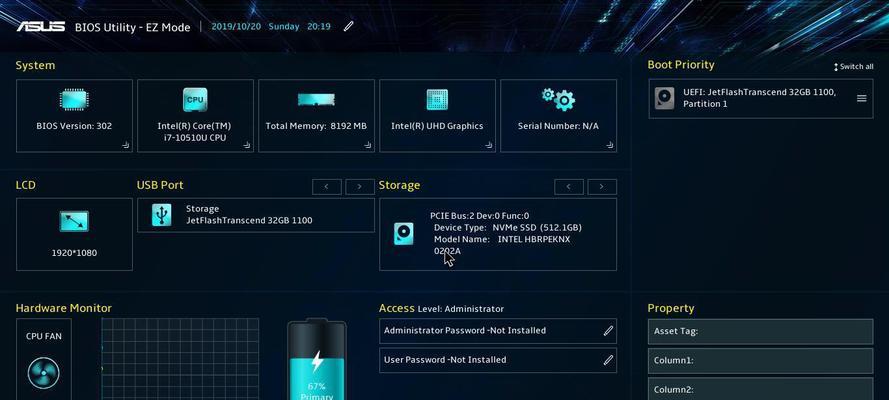Screen dimensions: 889x400
Task: Click the Total Memory RAM icon
Action: (x=316, y=100)
